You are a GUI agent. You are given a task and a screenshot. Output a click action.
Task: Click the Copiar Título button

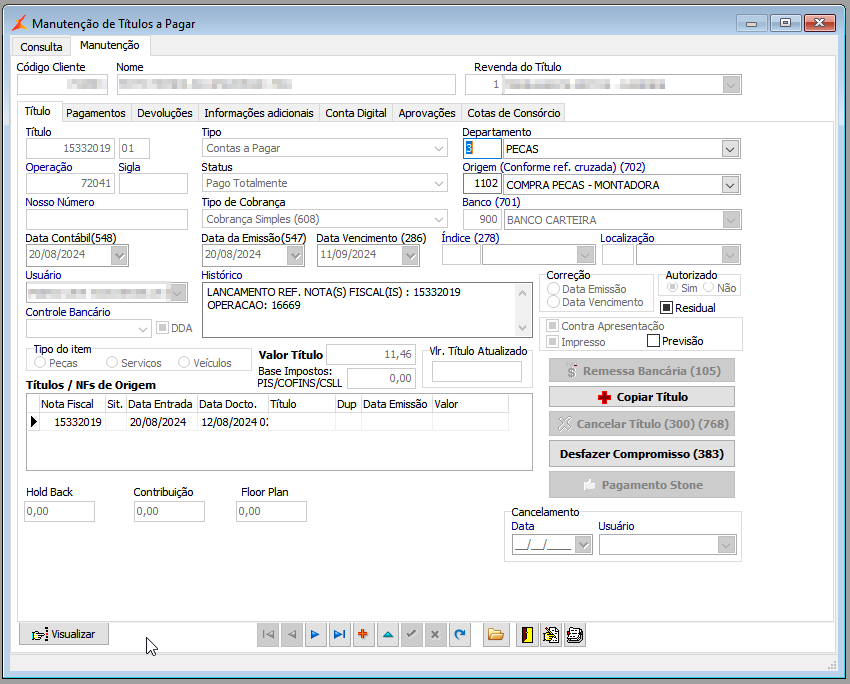click(x=641, y=397)
